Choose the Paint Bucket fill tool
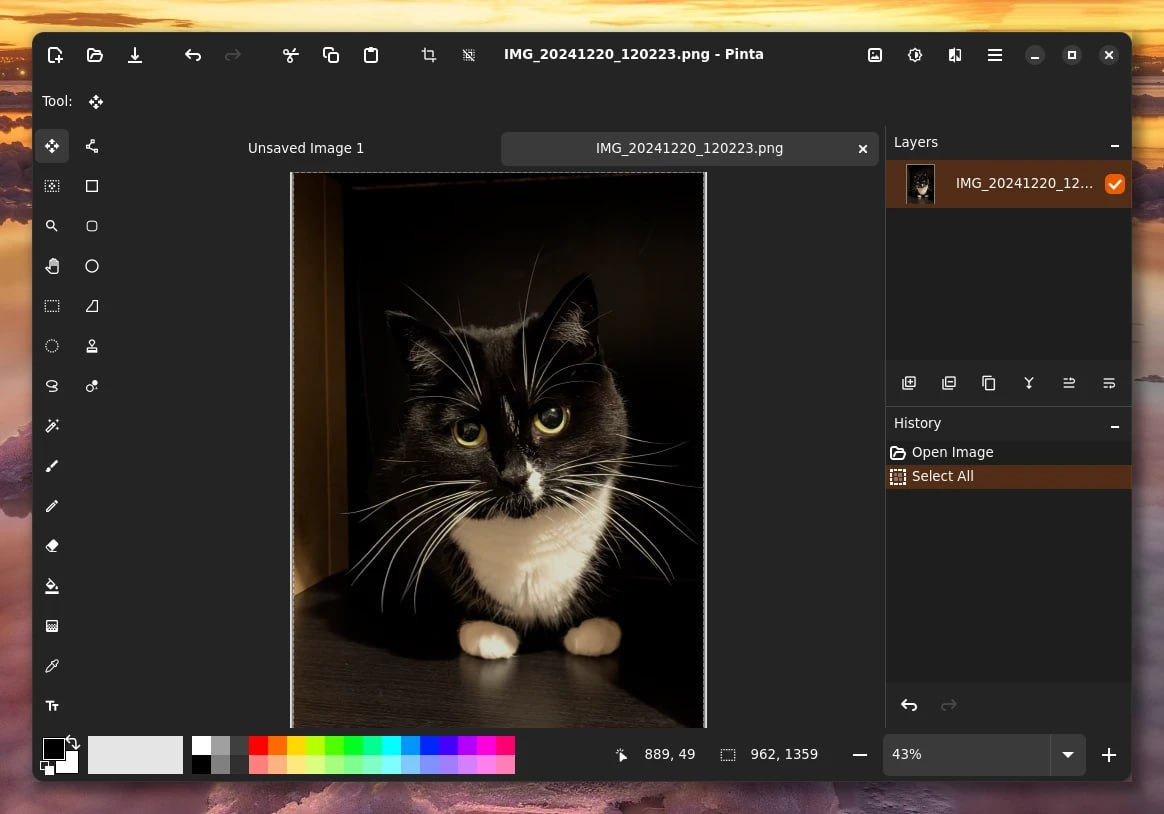Screen dimensions: 1164x814 52,586
